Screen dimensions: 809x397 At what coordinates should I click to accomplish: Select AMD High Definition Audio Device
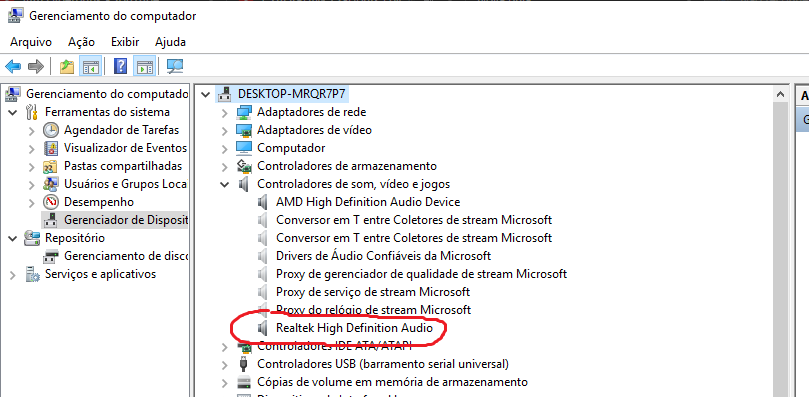point(368,202)
